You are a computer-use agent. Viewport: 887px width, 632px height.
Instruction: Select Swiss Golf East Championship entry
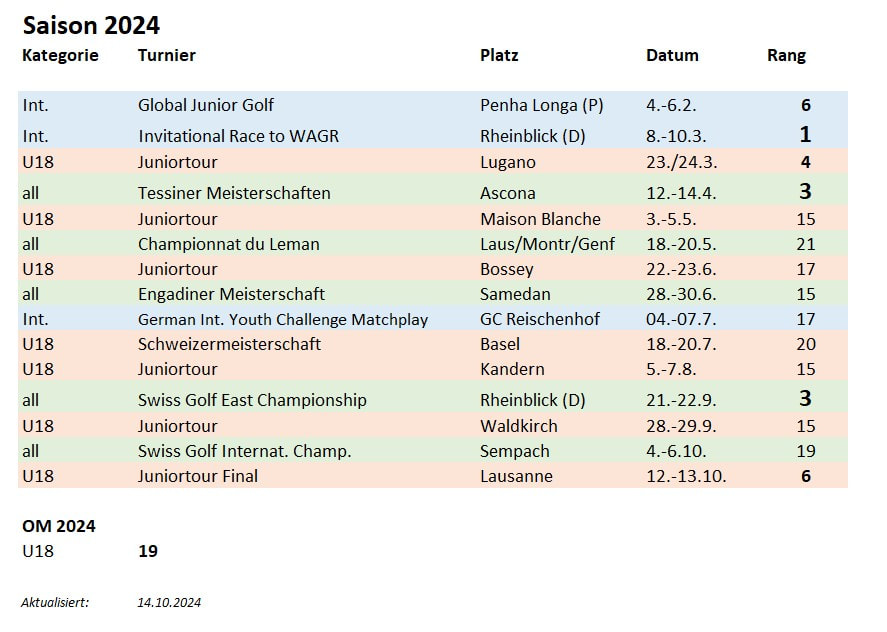pyautogui.click(x=252, y=400)
